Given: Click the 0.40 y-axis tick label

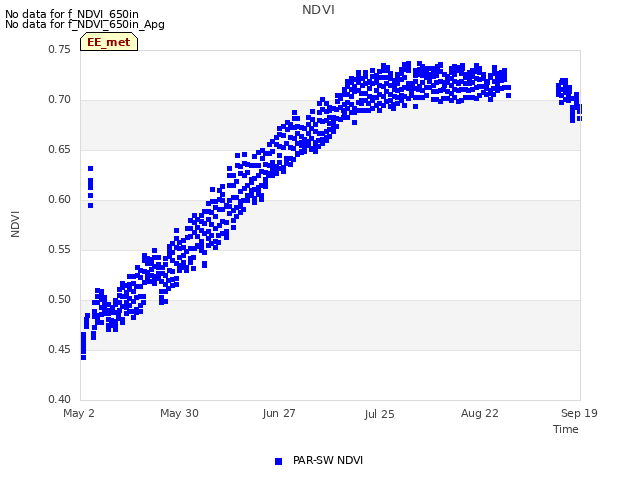Looking at the screenshot, I should (x=59, y=399).
